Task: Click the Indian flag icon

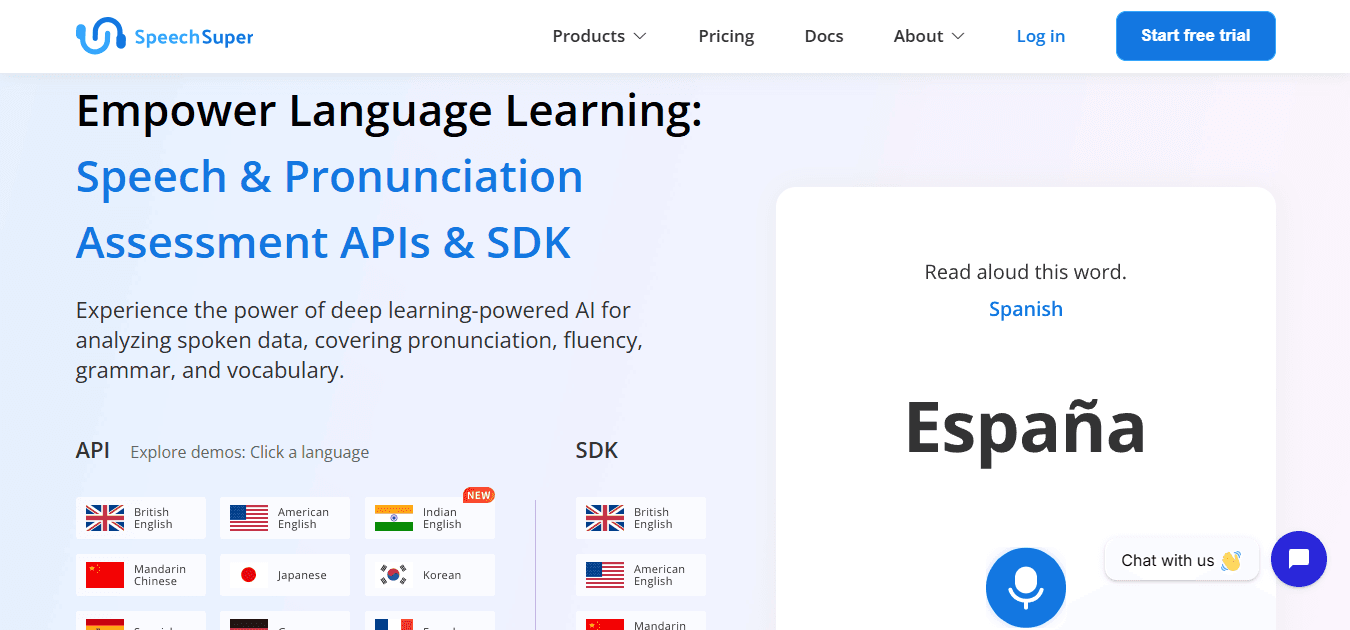Action: pos(394,518)
